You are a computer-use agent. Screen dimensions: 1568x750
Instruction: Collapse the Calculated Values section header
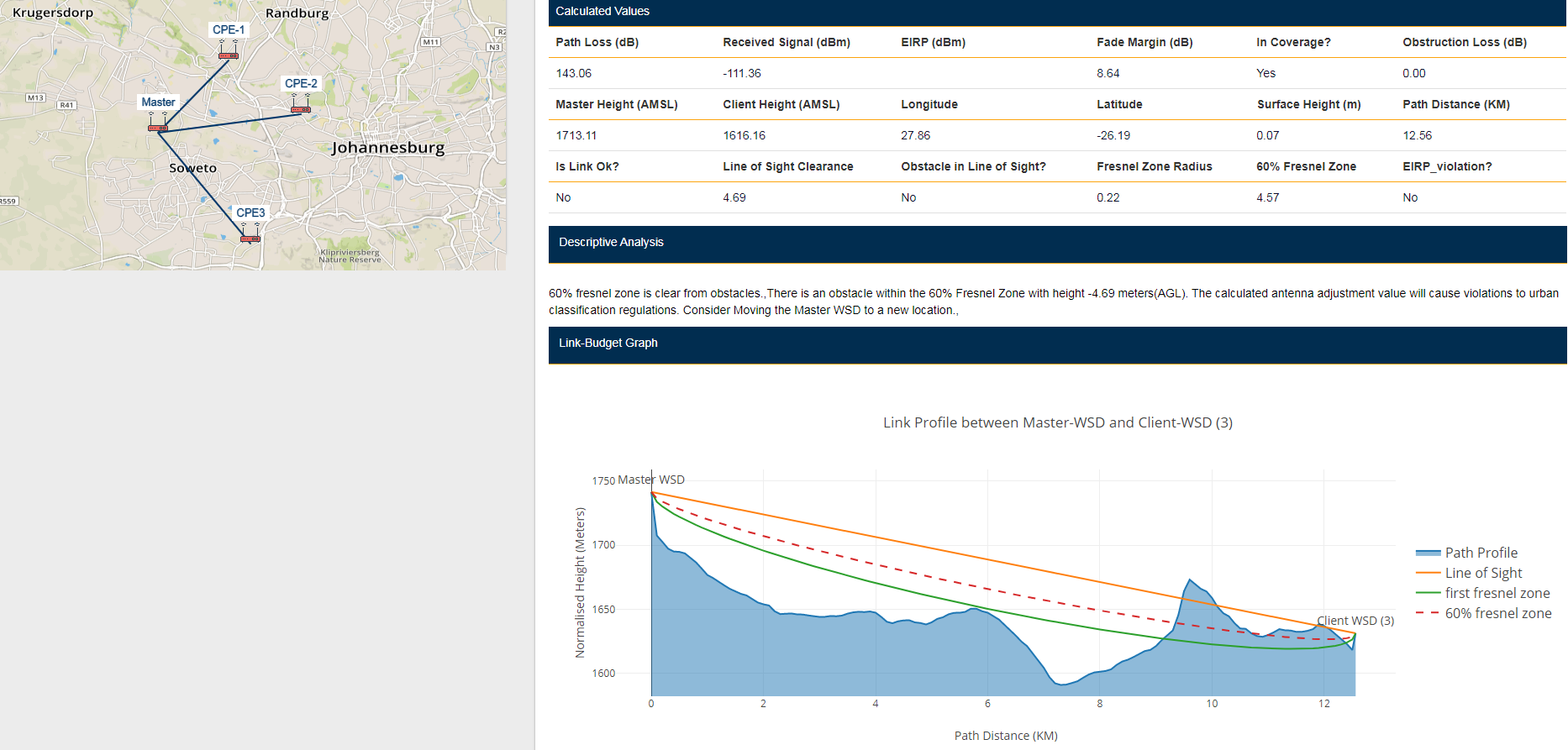(602, 12)
